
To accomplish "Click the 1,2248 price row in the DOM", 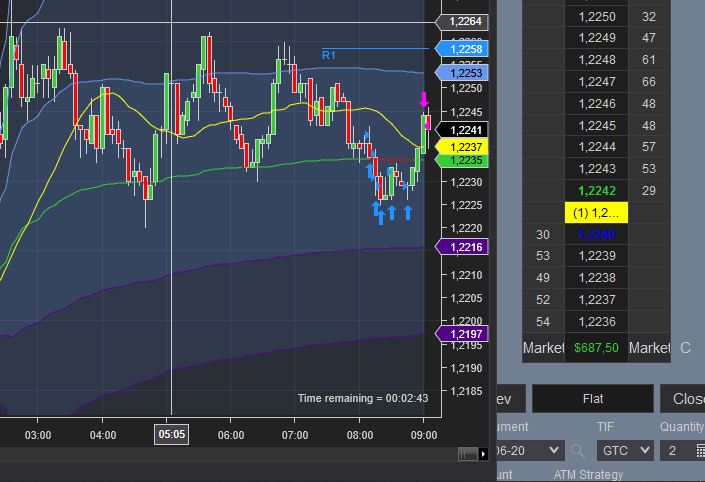I will [x=596, y=59].
